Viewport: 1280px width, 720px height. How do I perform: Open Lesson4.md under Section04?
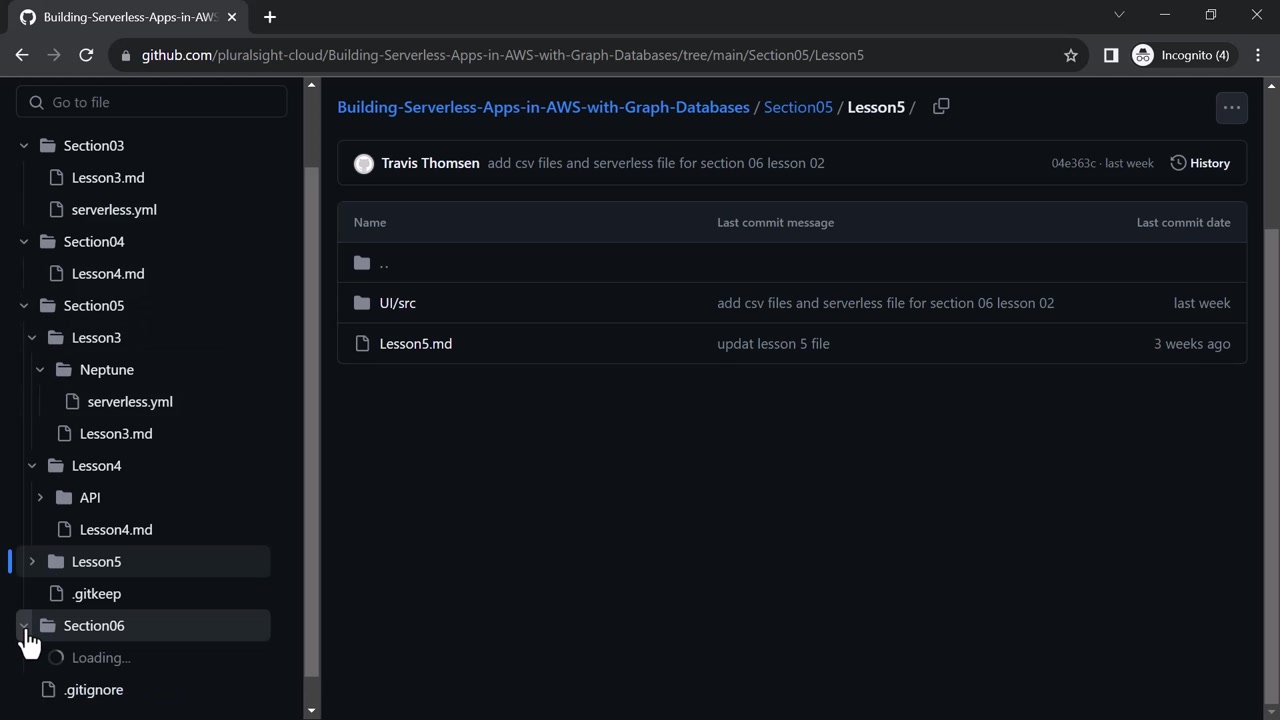pyautogui.click(x=108, y=274)
